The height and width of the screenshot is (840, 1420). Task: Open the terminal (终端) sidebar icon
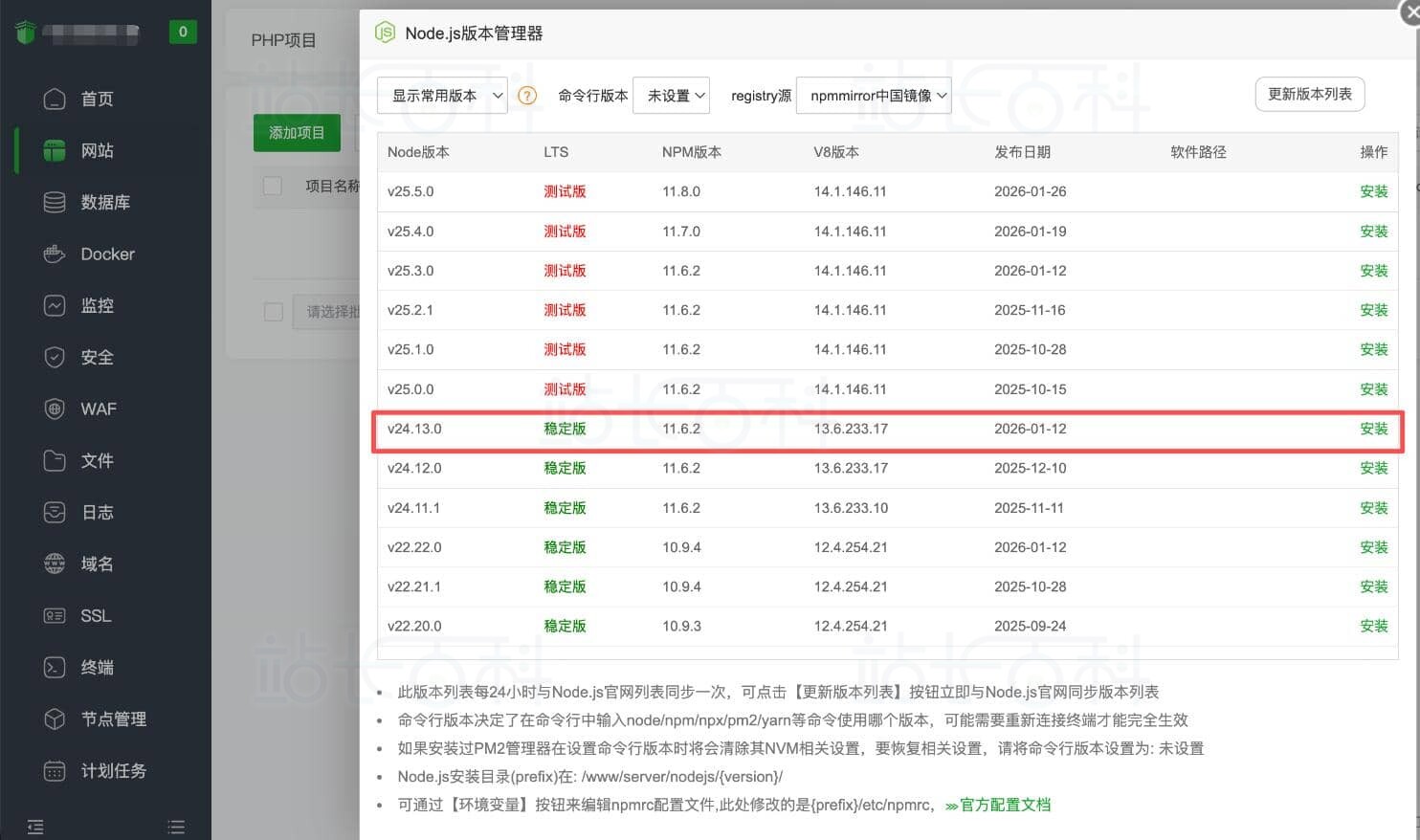pos(55,667)
